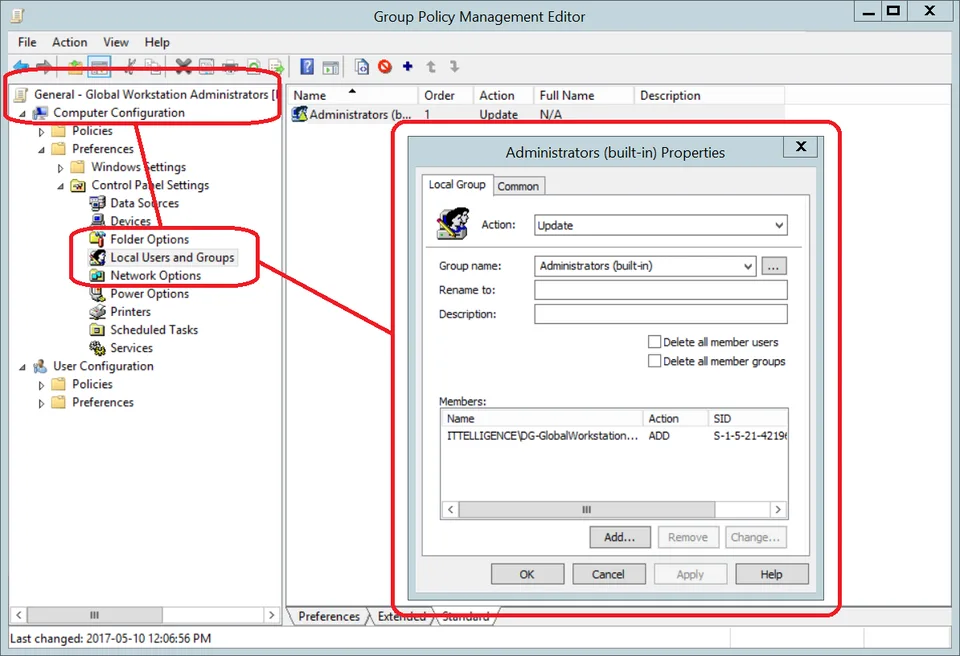This screenshot has width=960, height=656.
Task: Click the tree pane horizontal scrollbar thumb
Action: (94, 614)
